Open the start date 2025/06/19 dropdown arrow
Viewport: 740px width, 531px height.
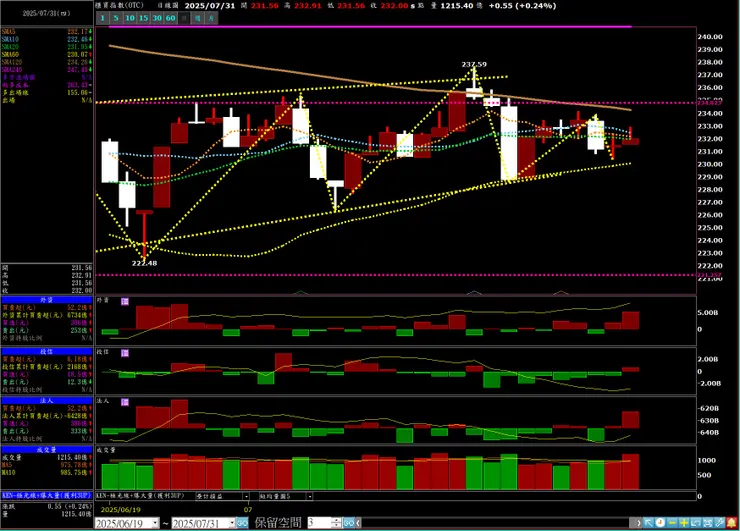[155, 523]
